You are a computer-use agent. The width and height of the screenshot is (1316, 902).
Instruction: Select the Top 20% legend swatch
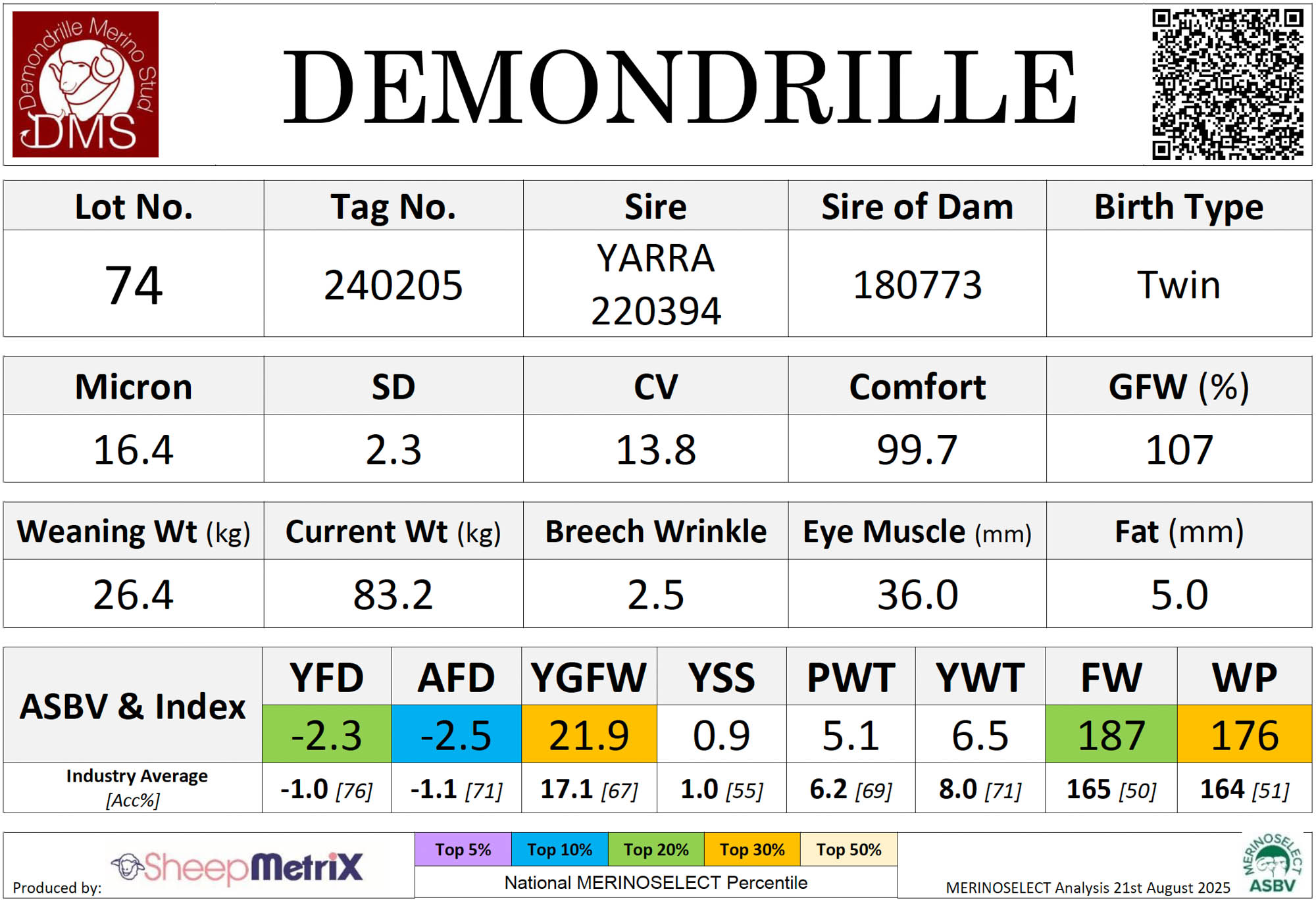[x=656, y=849]
